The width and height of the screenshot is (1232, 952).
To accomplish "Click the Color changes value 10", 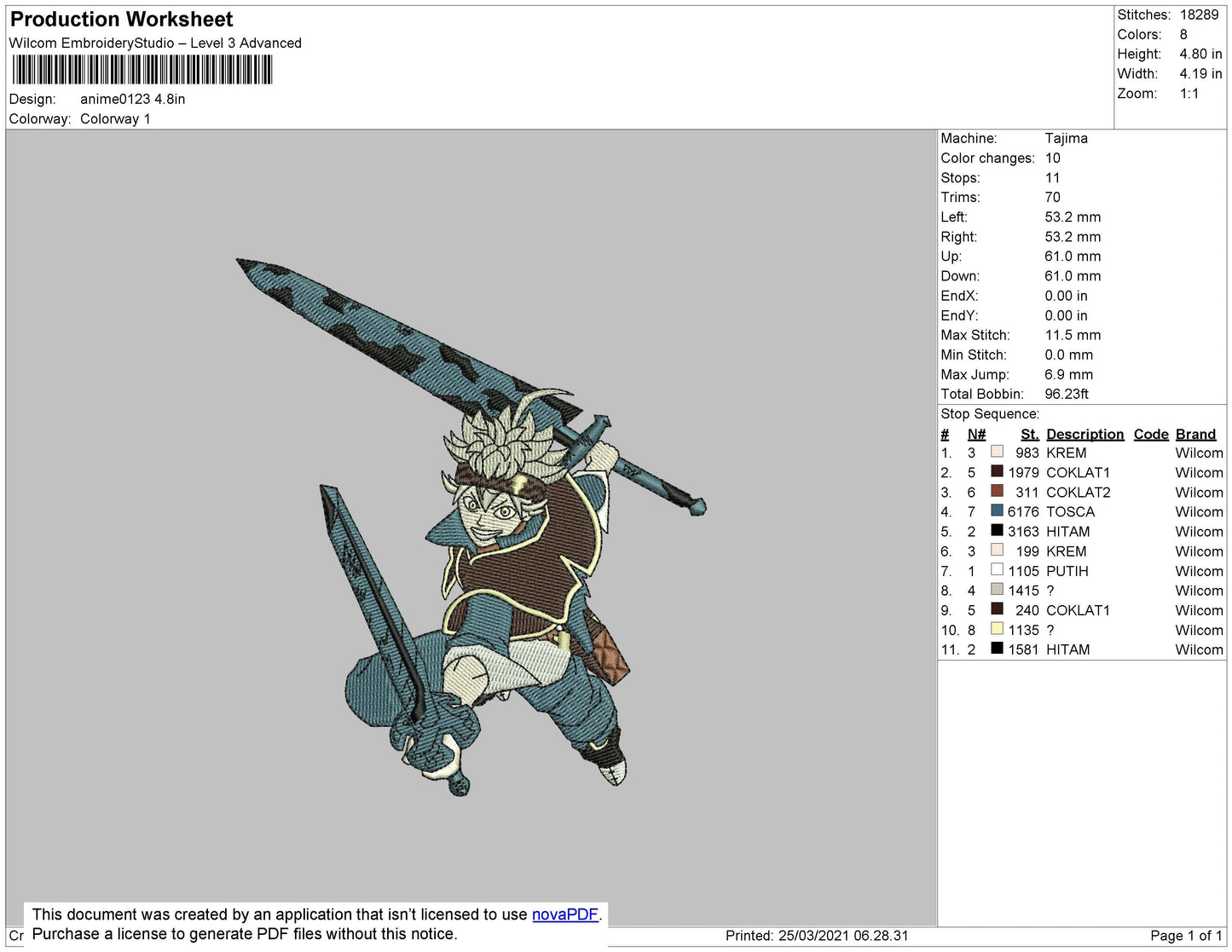I will 1053,159.
